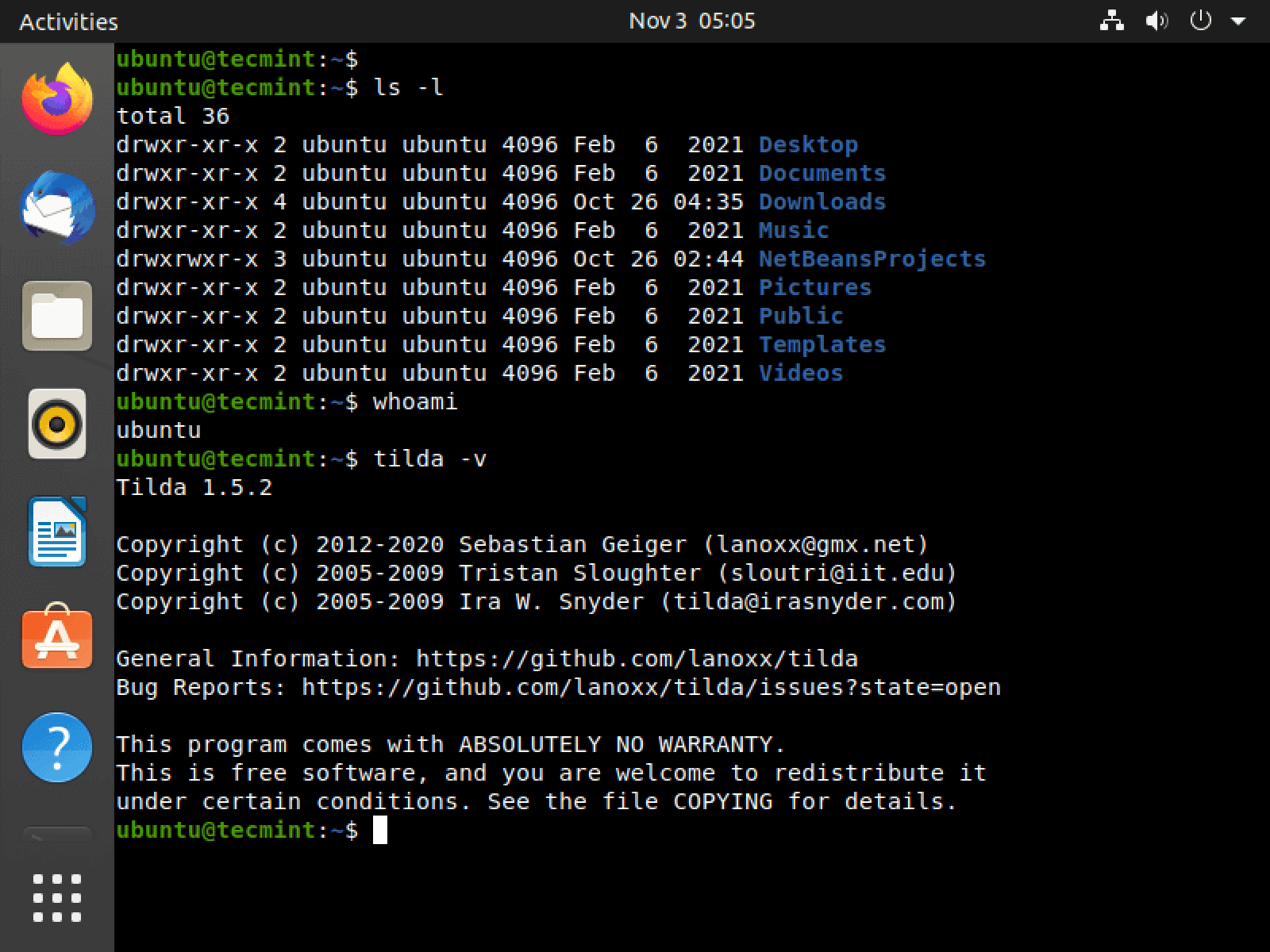Click the network status icon
The width and height of the screenshot is (1270, 952).
point(1112,21)
